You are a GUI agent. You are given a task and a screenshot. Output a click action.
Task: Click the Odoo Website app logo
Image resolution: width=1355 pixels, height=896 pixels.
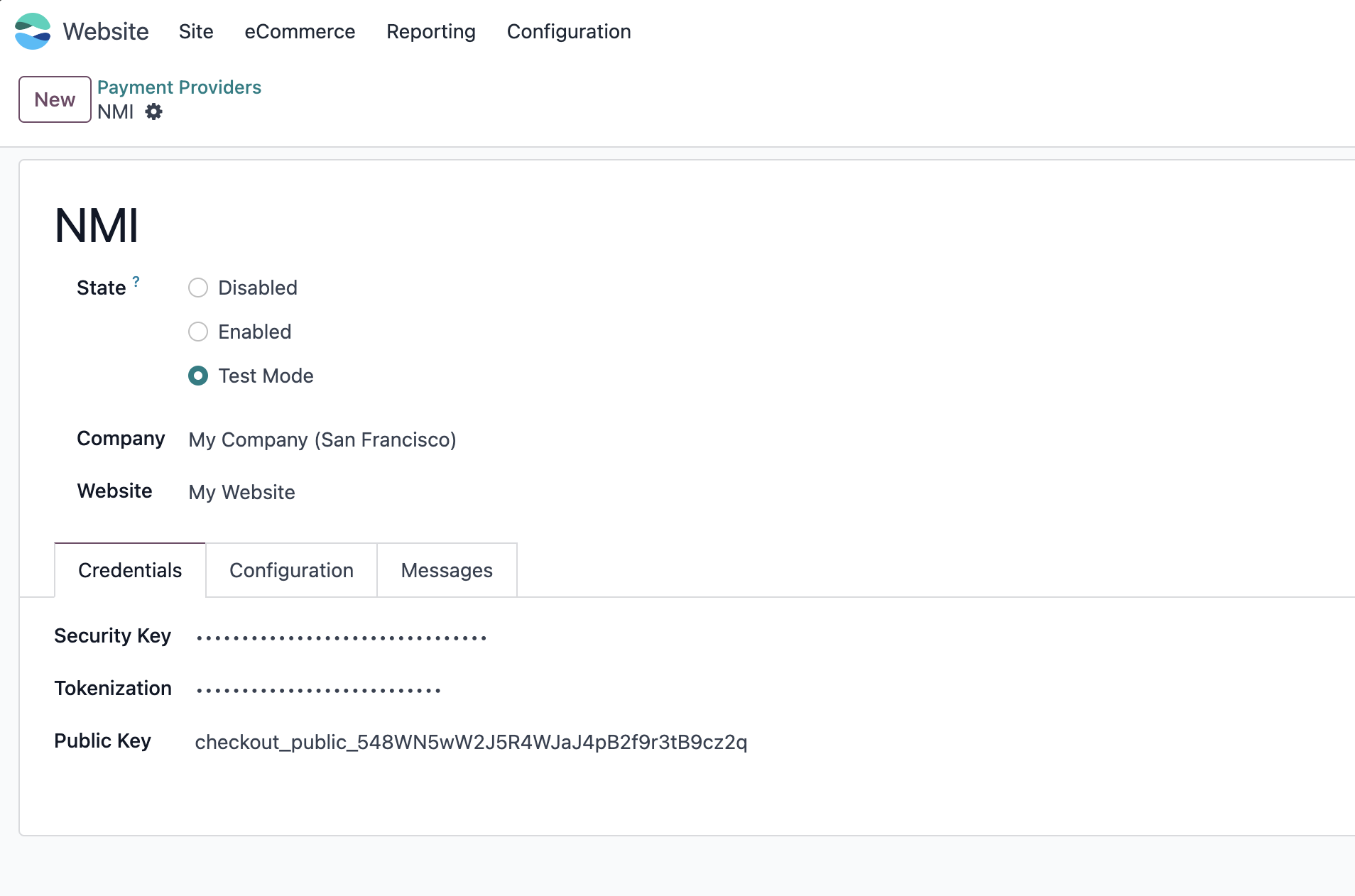point(33,31)
